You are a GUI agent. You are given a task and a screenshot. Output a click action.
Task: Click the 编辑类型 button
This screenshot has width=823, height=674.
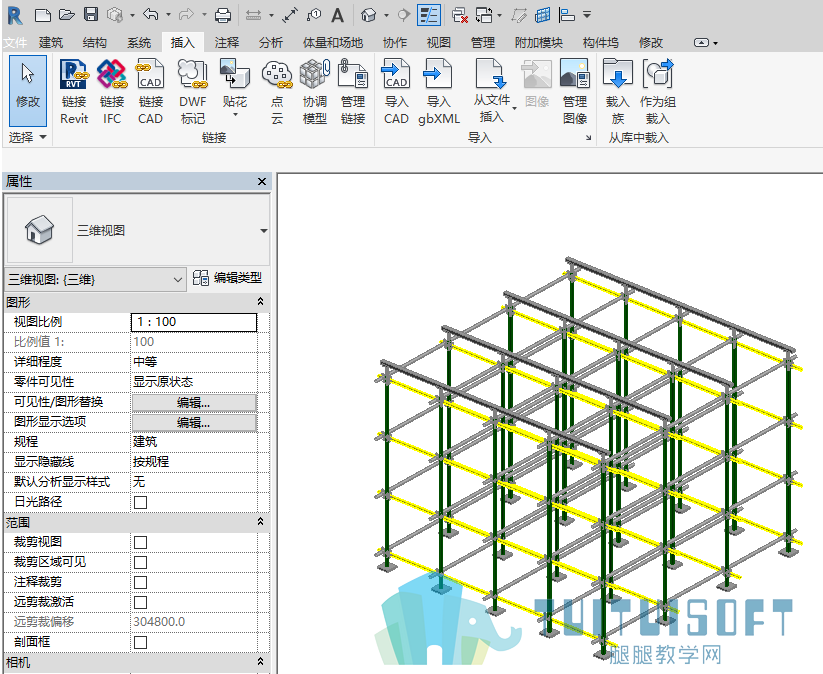tap(227, 278)
